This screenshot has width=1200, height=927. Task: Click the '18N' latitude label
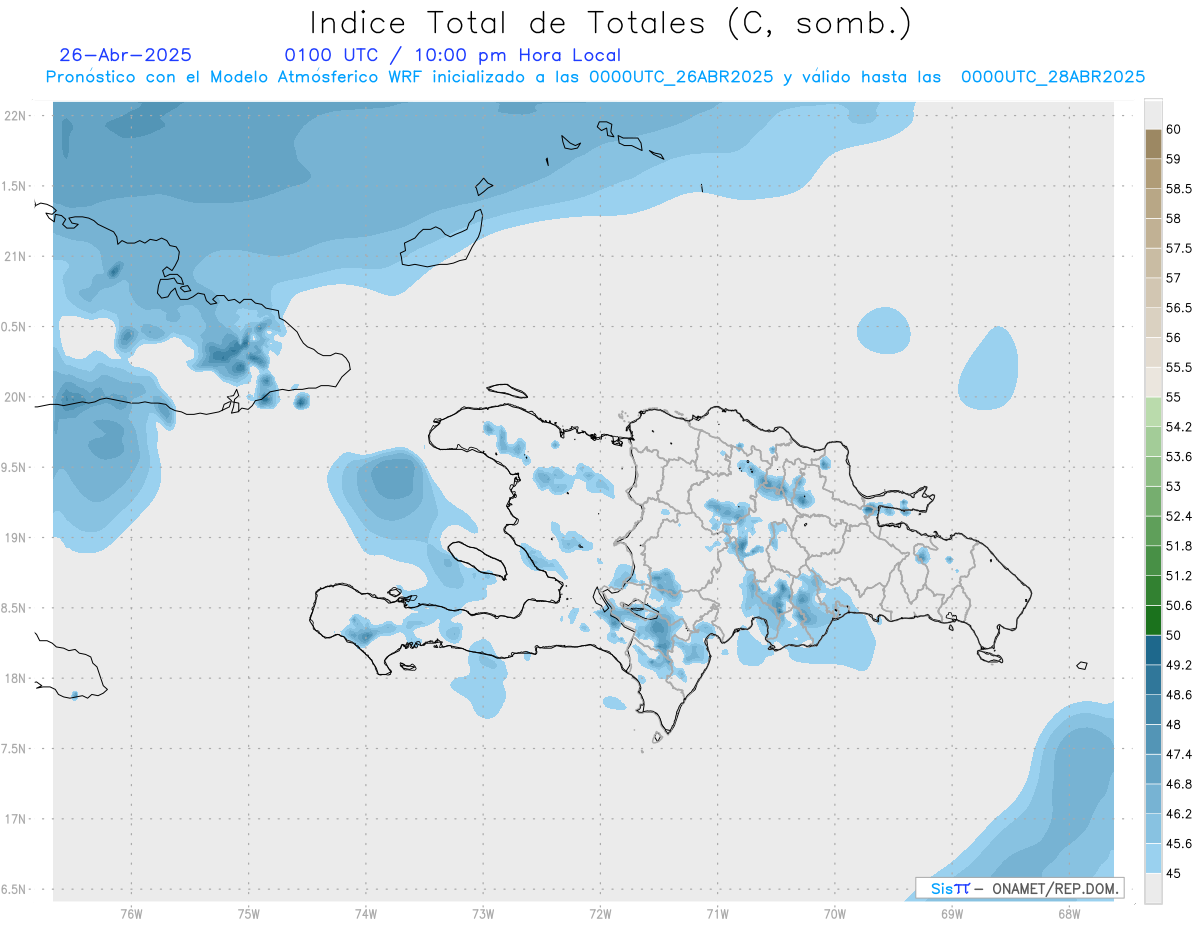(17, 678)
